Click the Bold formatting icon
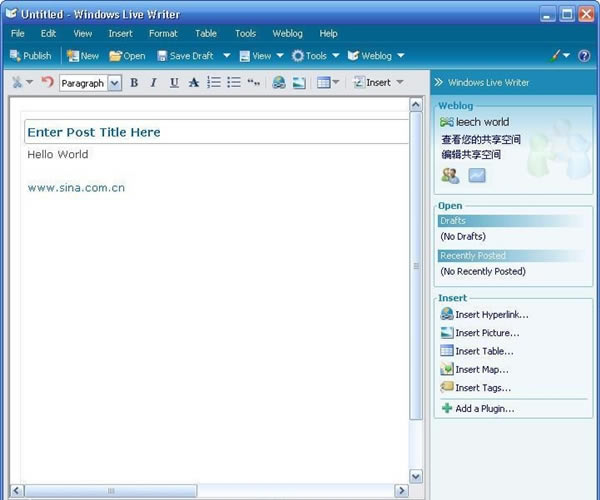 pos(134,83)
